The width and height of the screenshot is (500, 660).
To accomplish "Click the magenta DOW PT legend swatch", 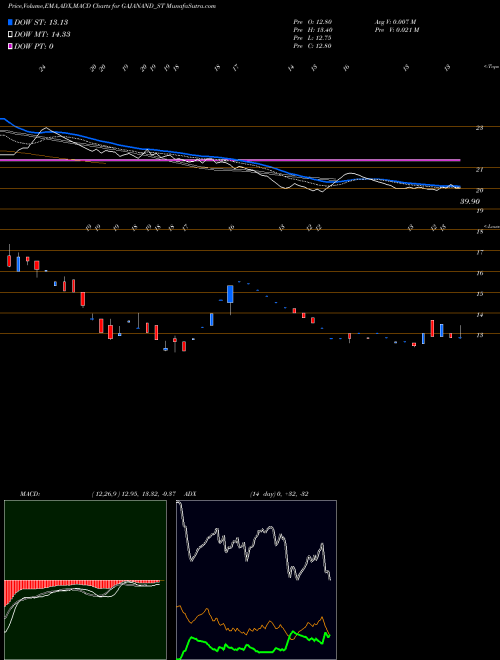I will pyautogui.click(x=10, y=46).
